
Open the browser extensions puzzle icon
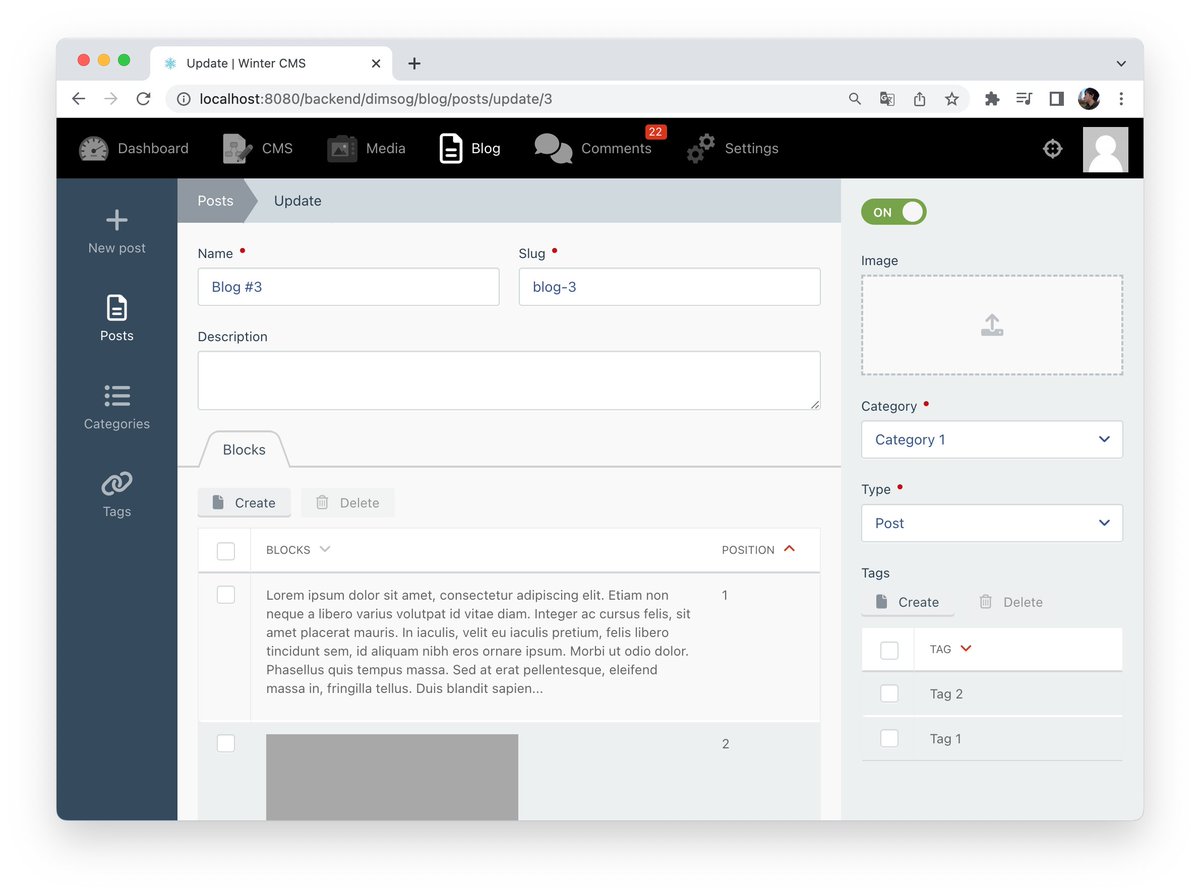992,99
